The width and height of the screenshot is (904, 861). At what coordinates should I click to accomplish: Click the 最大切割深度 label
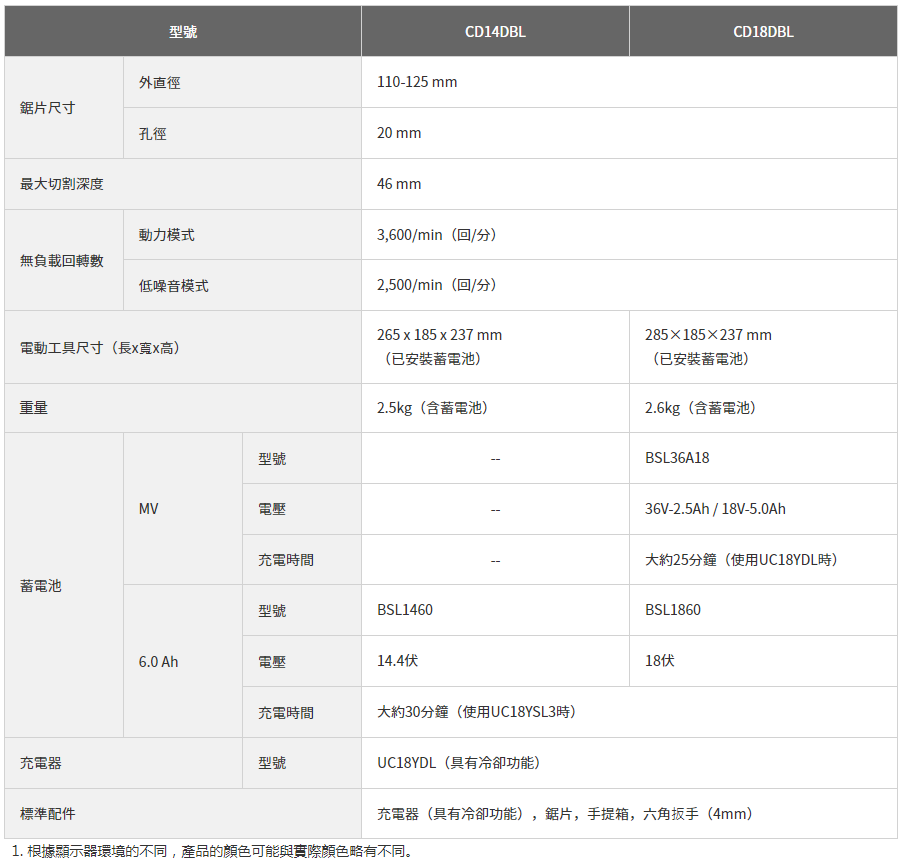tap(62, 184)
